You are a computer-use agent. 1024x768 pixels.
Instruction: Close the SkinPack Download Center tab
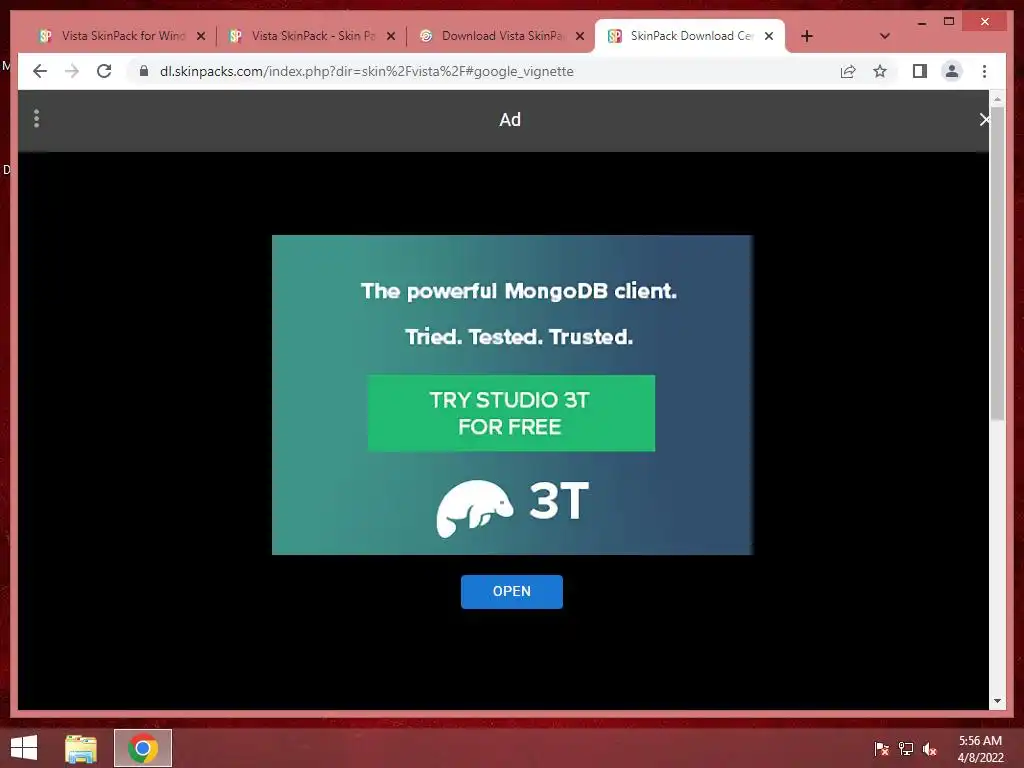pyautogui.click(x=769, y=36)
